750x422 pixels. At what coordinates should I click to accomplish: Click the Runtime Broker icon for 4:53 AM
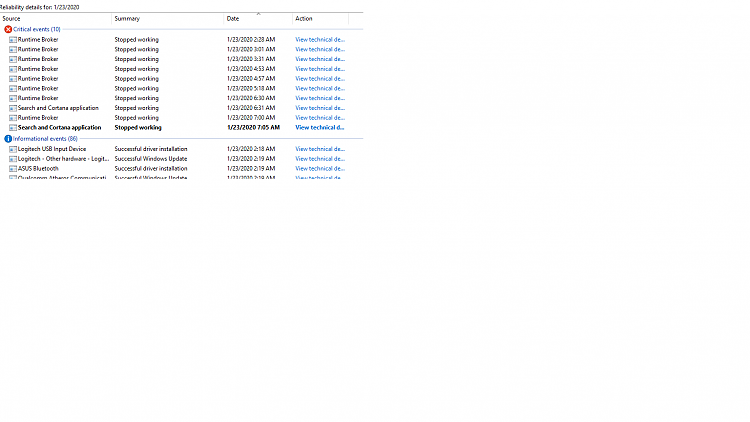(x=13, y=69)
